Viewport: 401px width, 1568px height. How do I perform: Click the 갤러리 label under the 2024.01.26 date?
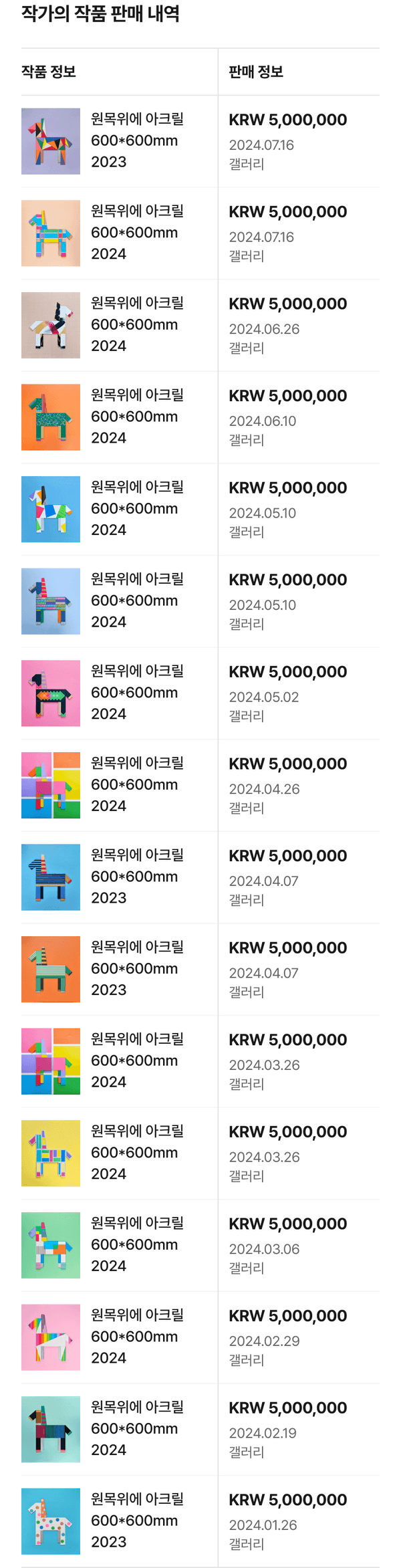tap(247, 1544)
